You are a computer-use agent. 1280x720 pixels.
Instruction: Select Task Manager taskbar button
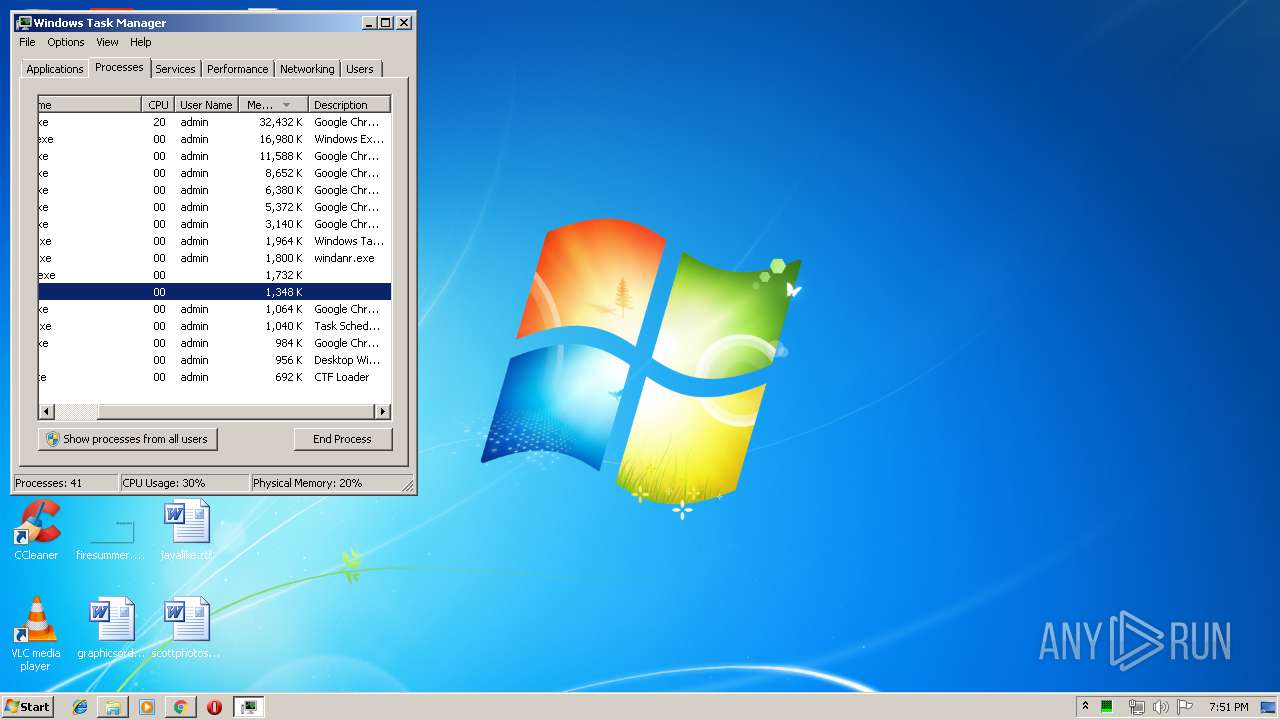coord(248,707)
